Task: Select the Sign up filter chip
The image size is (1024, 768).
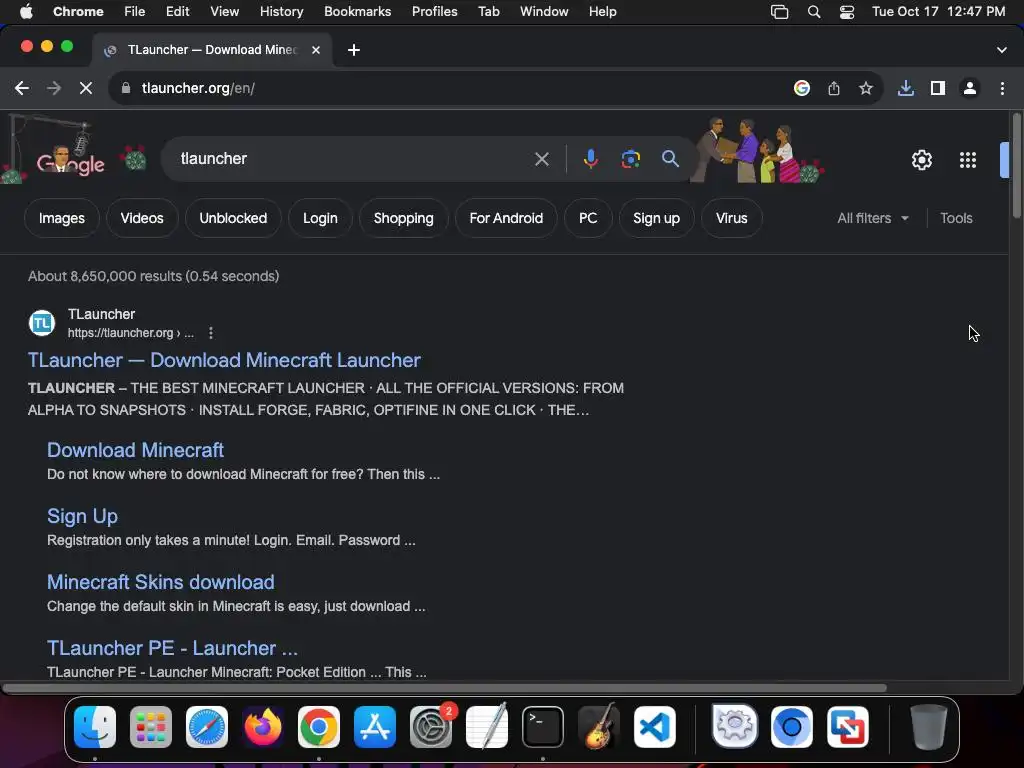Action: (656, 218)
